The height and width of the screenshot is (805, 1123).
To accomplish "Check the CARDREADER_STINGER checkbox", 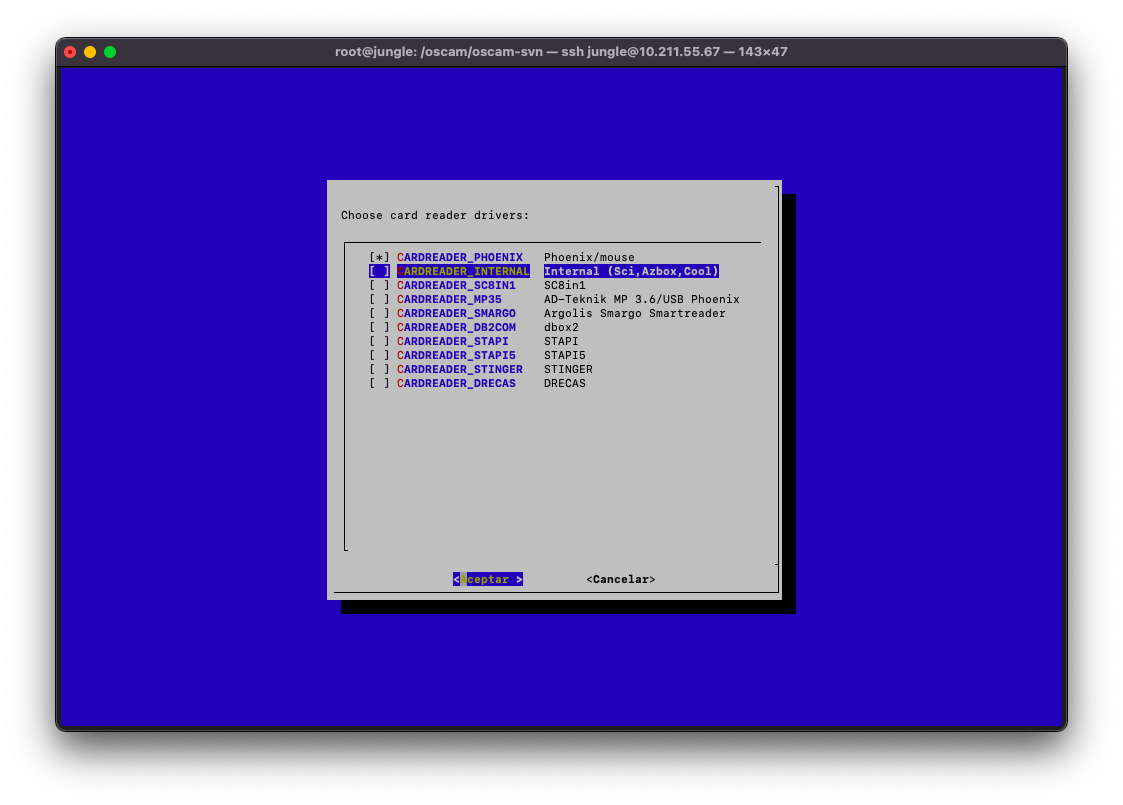I will coord(379,370).
